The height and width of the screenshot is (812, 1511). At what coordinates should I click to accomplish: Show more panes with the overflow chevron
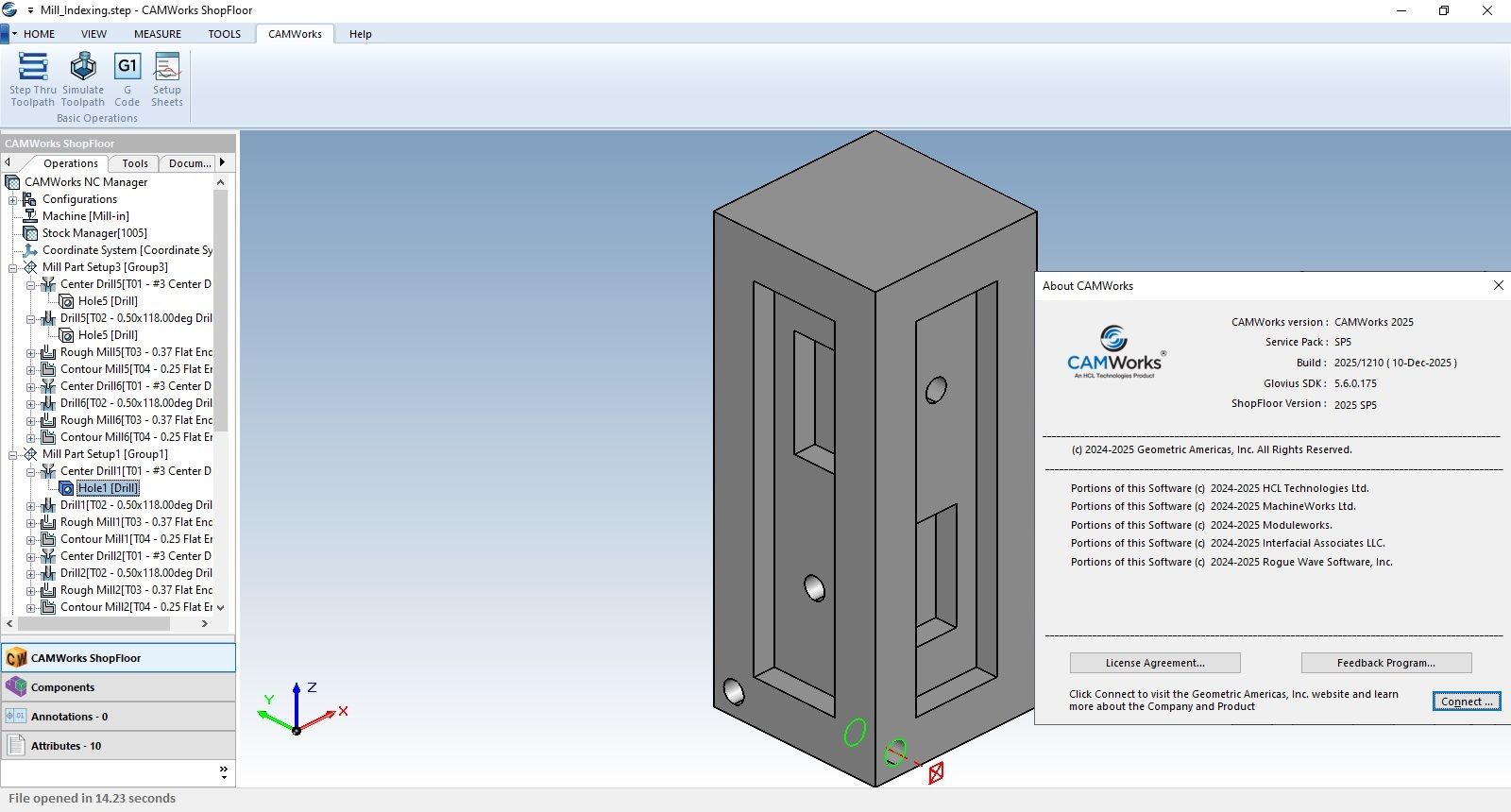224,772
